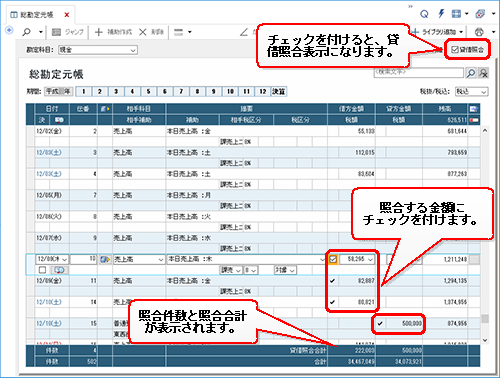Open the 本日売上高:木 summary dropdown arrow
The width and height of the screenshot is (500, 378).
click(322, 259)
